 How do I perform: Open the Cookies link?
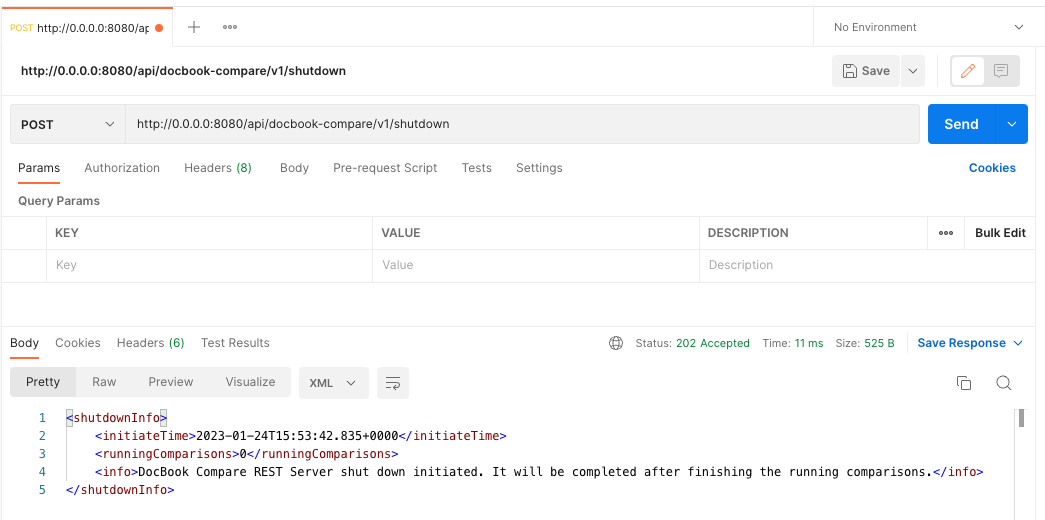click(992, 168)
